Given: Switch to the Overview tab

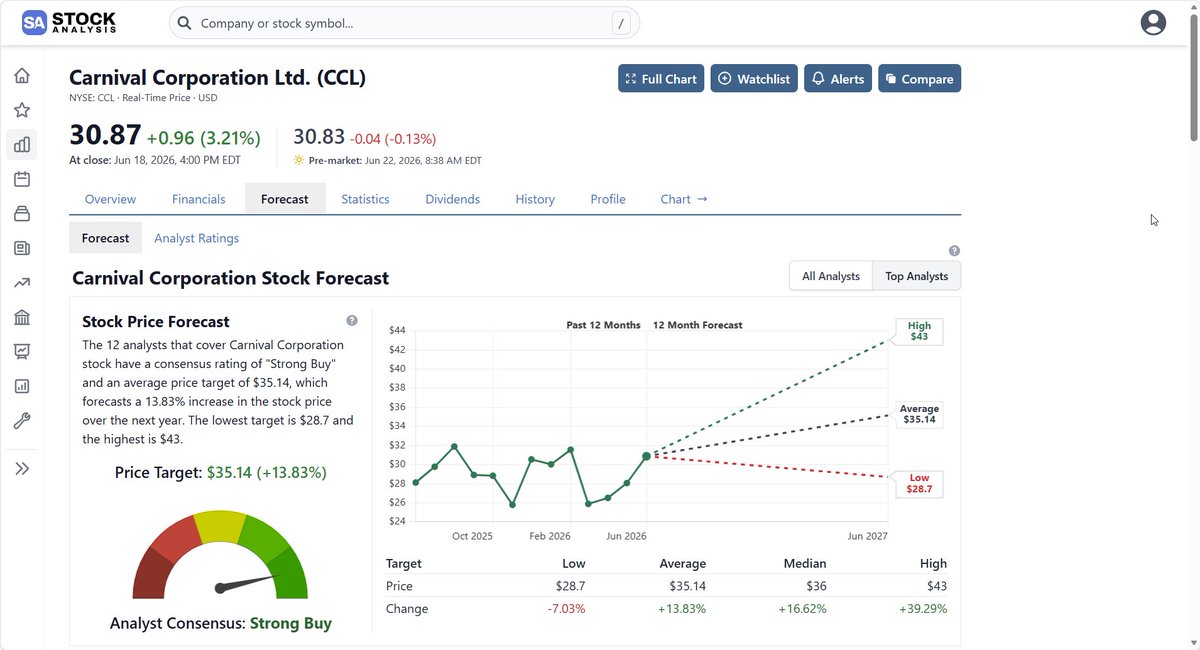Looking at the screenshot, I should pos(110,199).
